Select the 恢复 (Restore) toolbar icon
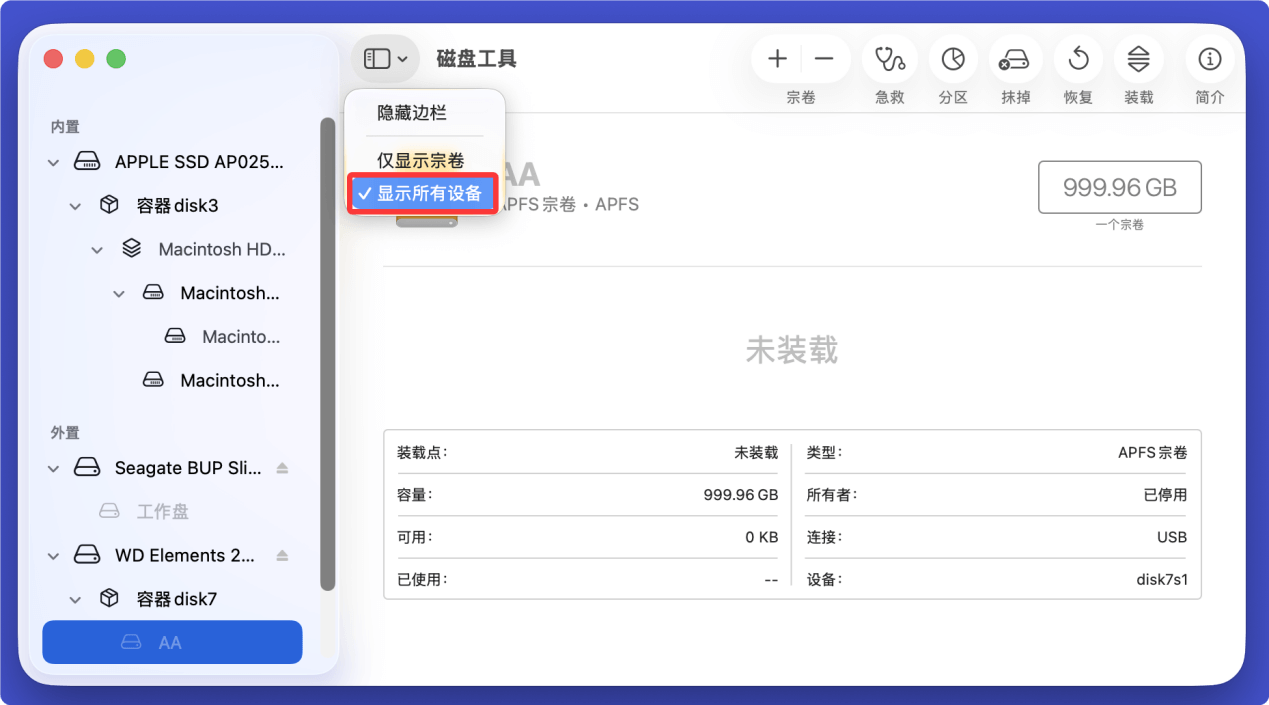Screen dimensions: 1269x705 click(1077, 58)
